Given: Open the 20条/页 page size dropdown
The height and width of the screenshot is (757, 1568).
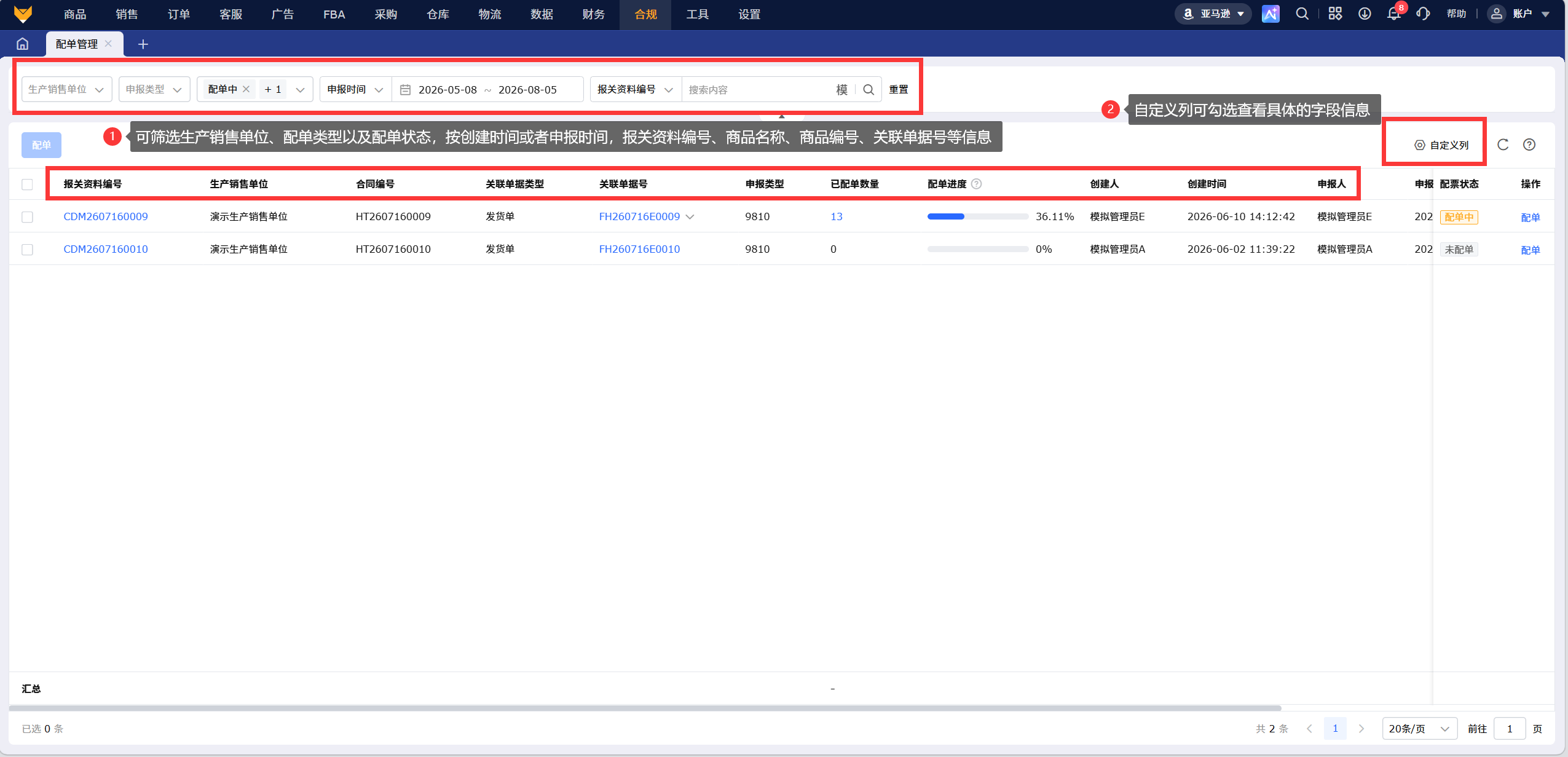Looking at the screenshot, I should [1419, 729].
